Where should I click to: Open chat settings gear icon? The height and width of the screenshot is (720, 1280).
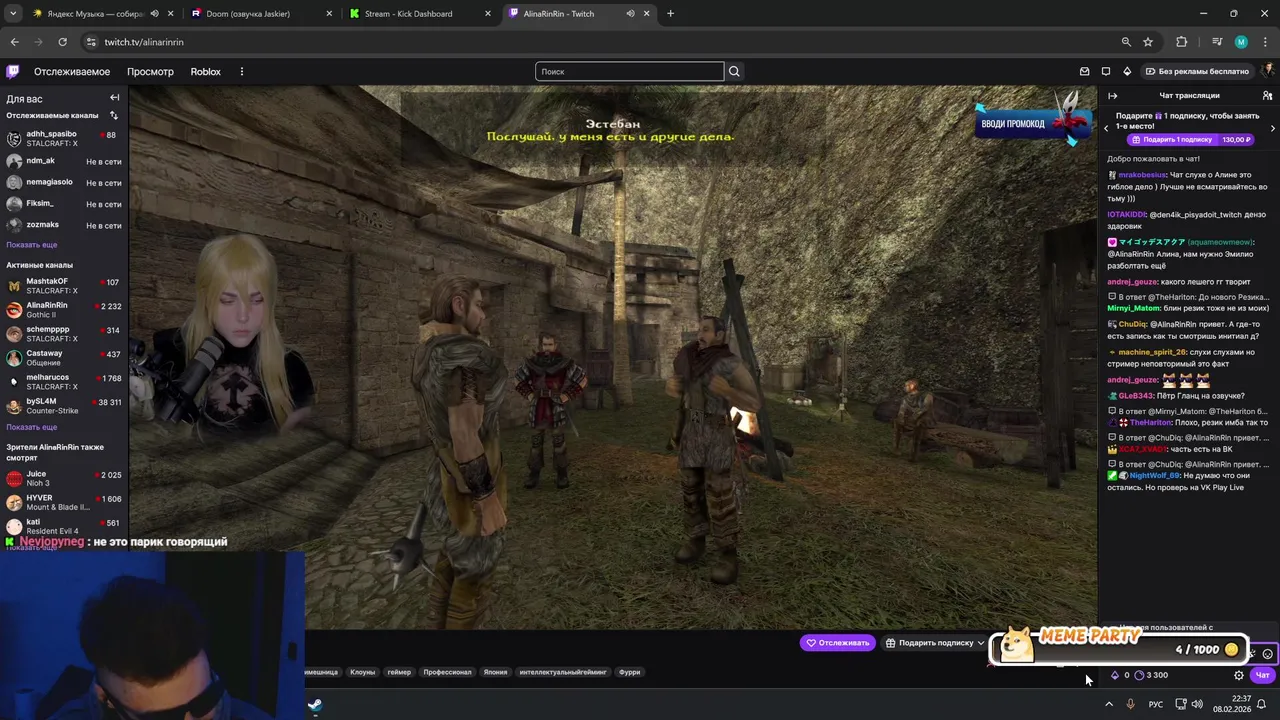click(1239, 675)
